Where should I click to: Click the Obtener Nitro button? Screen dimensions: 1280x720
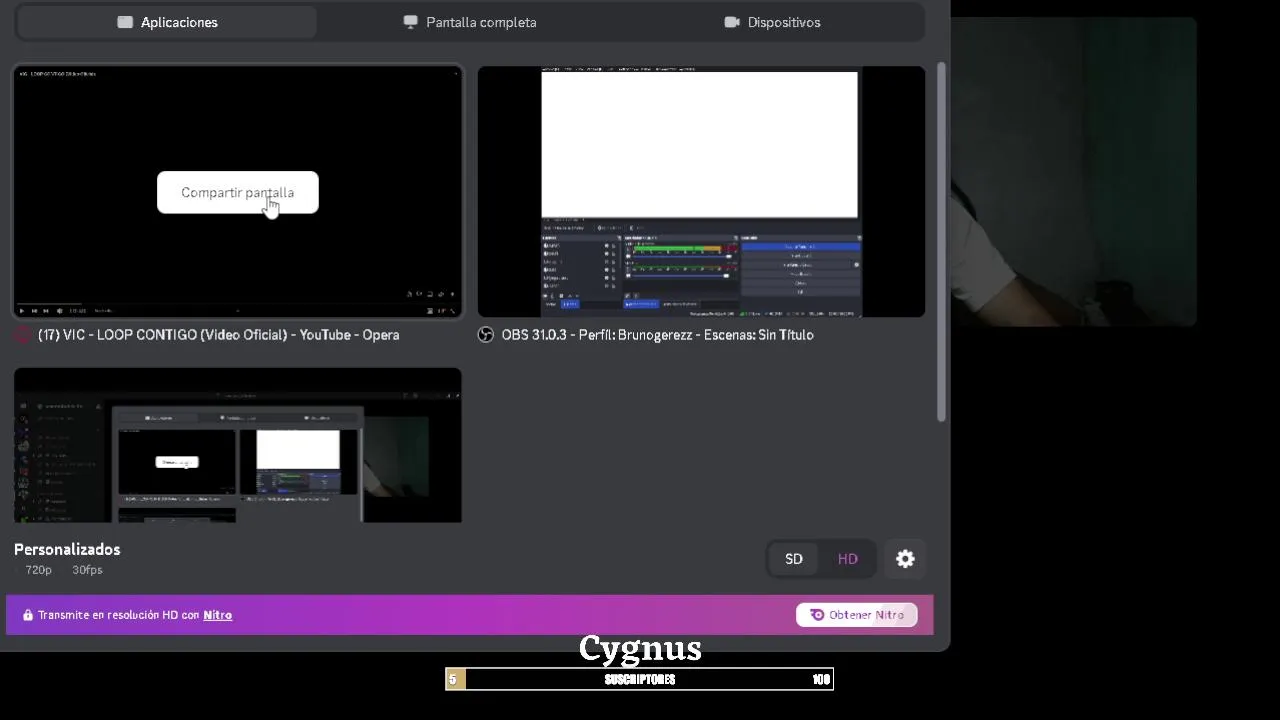856,615
